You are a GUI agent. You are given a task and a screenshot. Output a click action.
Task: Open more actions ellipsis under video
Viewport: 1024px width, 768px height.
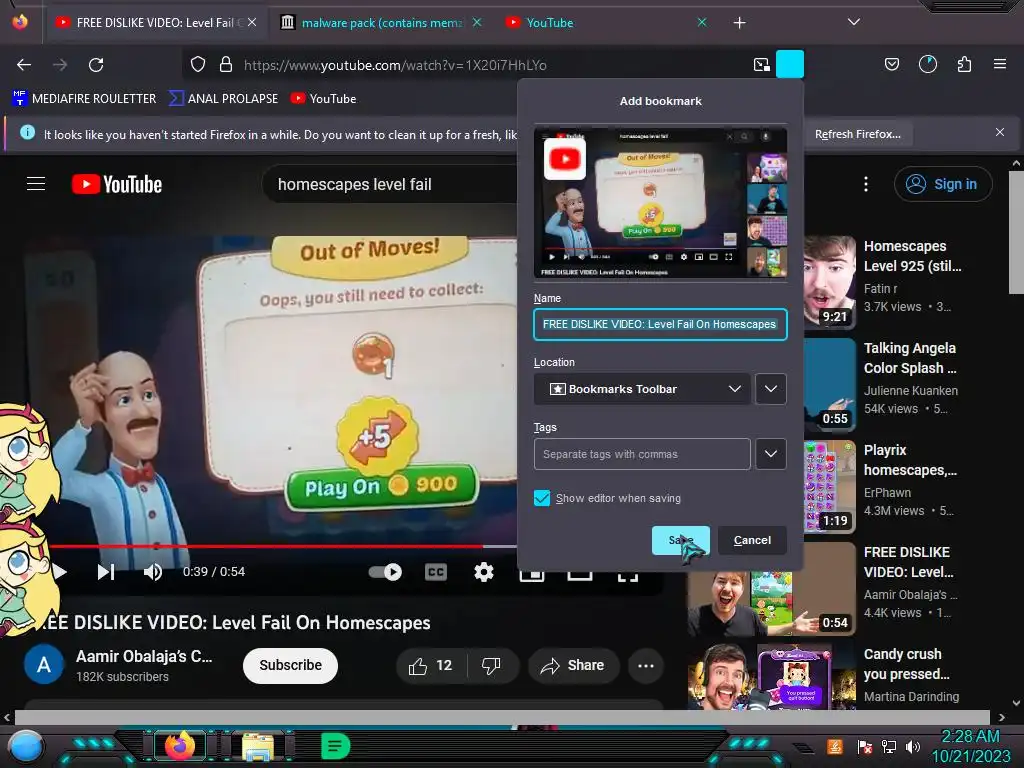click(x=646, y=665)
